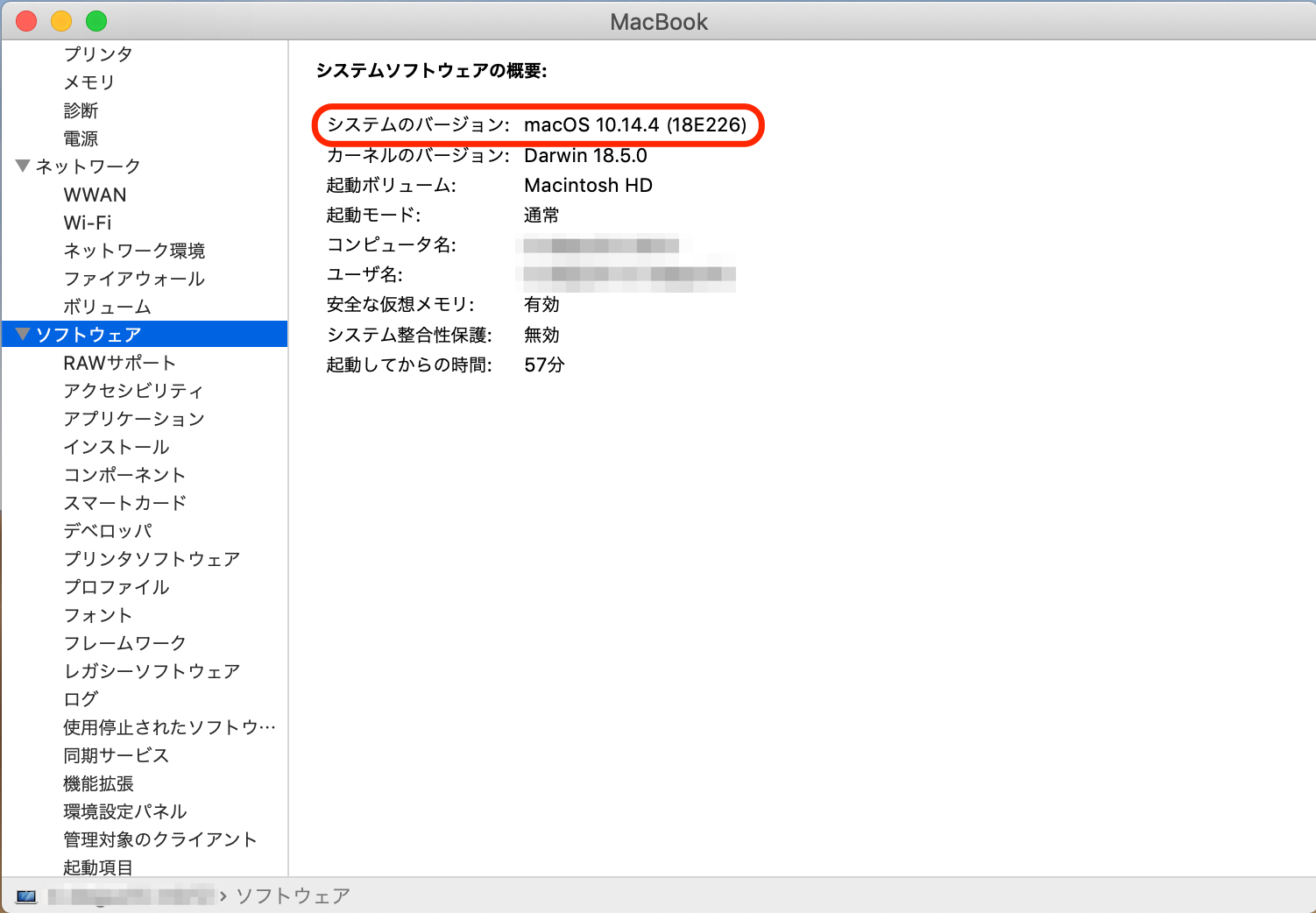The image size is (1316, 913).
Task: Select メモリ in the sidebar
Action: [89, 82]
